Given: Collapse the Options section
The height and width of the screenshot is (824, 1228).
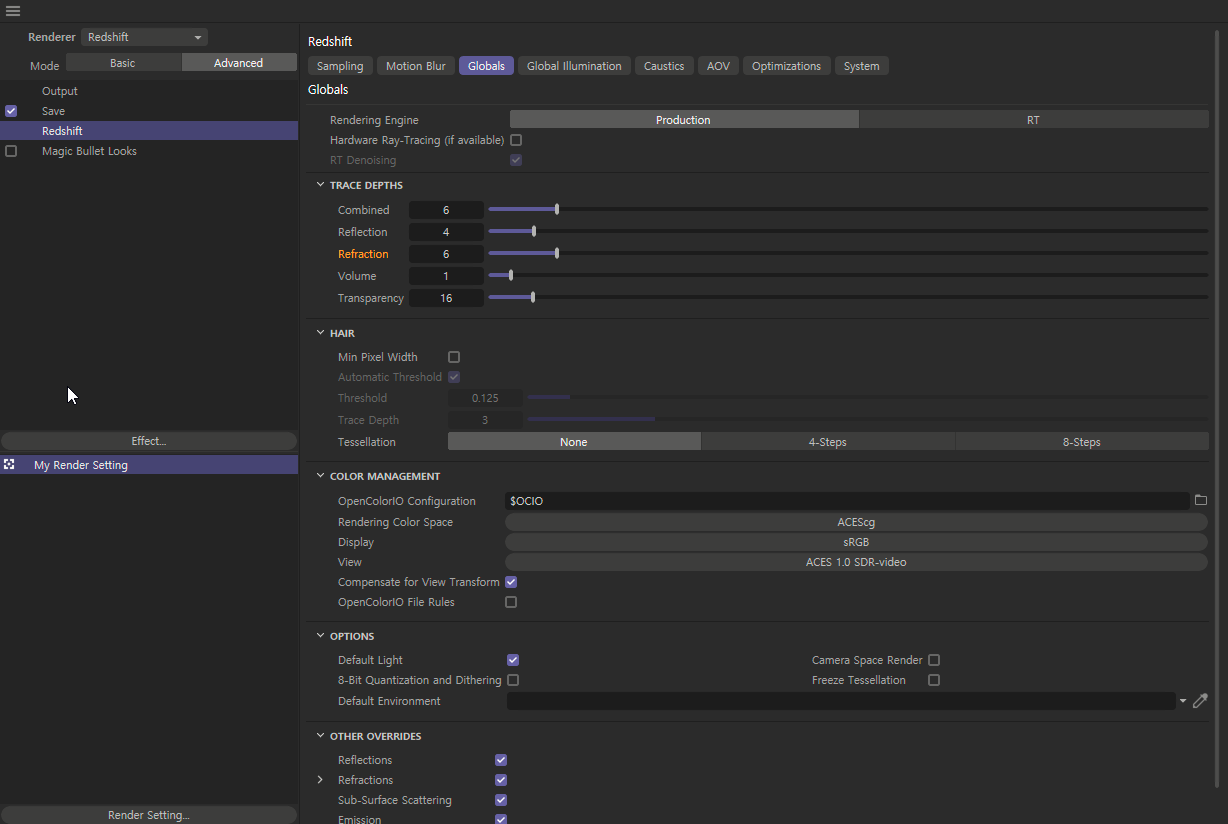Looking at the screenshot, I should (x=320, y=636).
